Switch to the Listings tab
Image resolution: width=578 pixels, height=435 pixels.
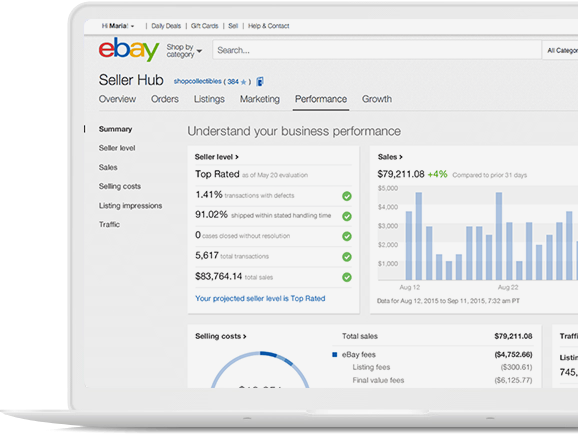[209, 99]
